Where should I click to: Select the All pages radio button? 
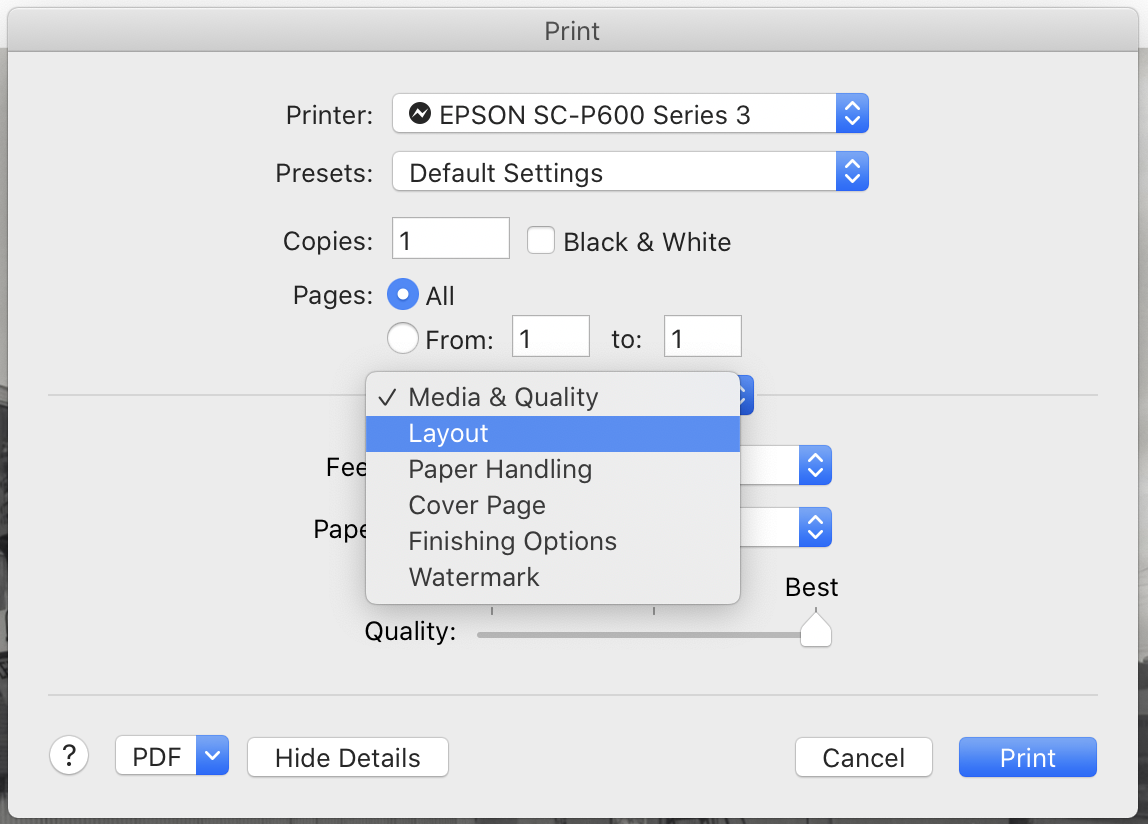point(403,294)
